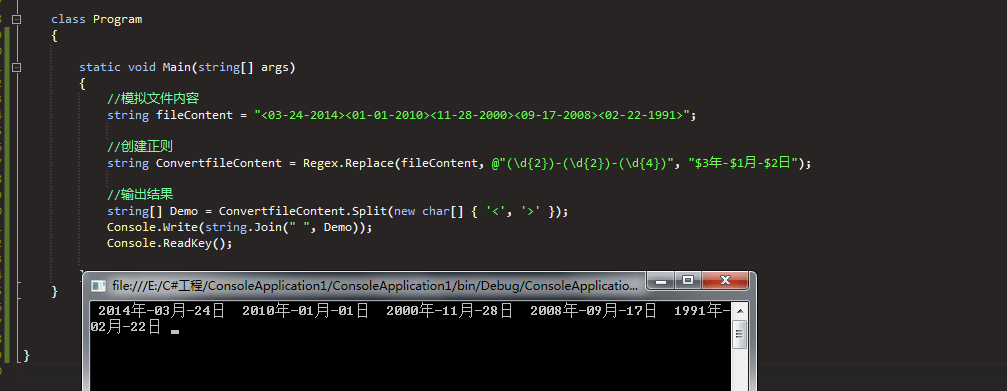Viewport: 1007px width, 391px height.
Task: Click the console scrollbar up arrow
Action: click(740, 311)
